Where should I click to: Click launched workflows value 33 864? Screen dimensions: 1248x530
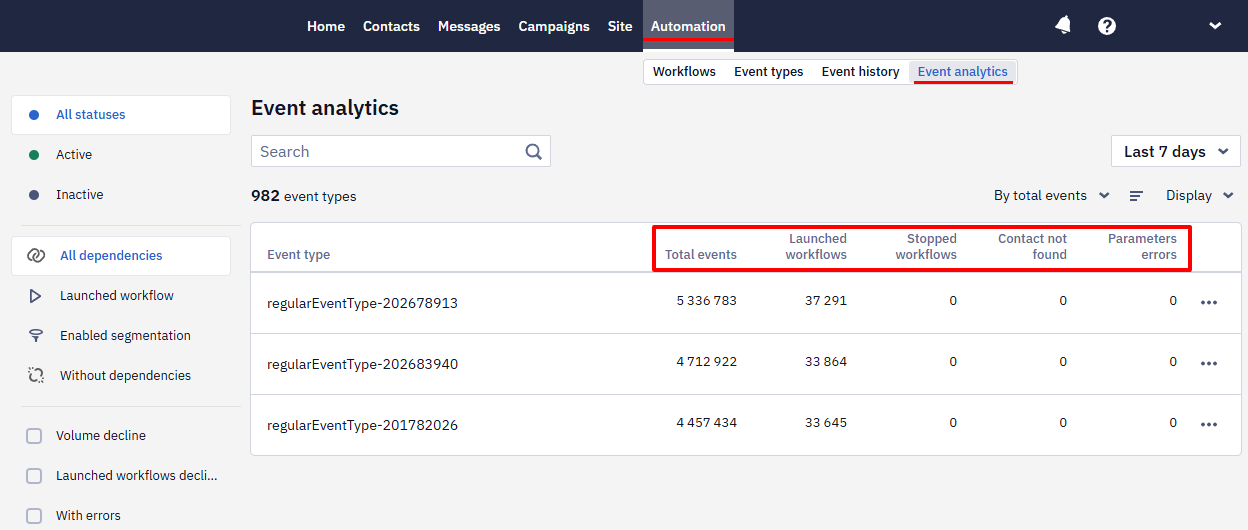tap(826, 362)
